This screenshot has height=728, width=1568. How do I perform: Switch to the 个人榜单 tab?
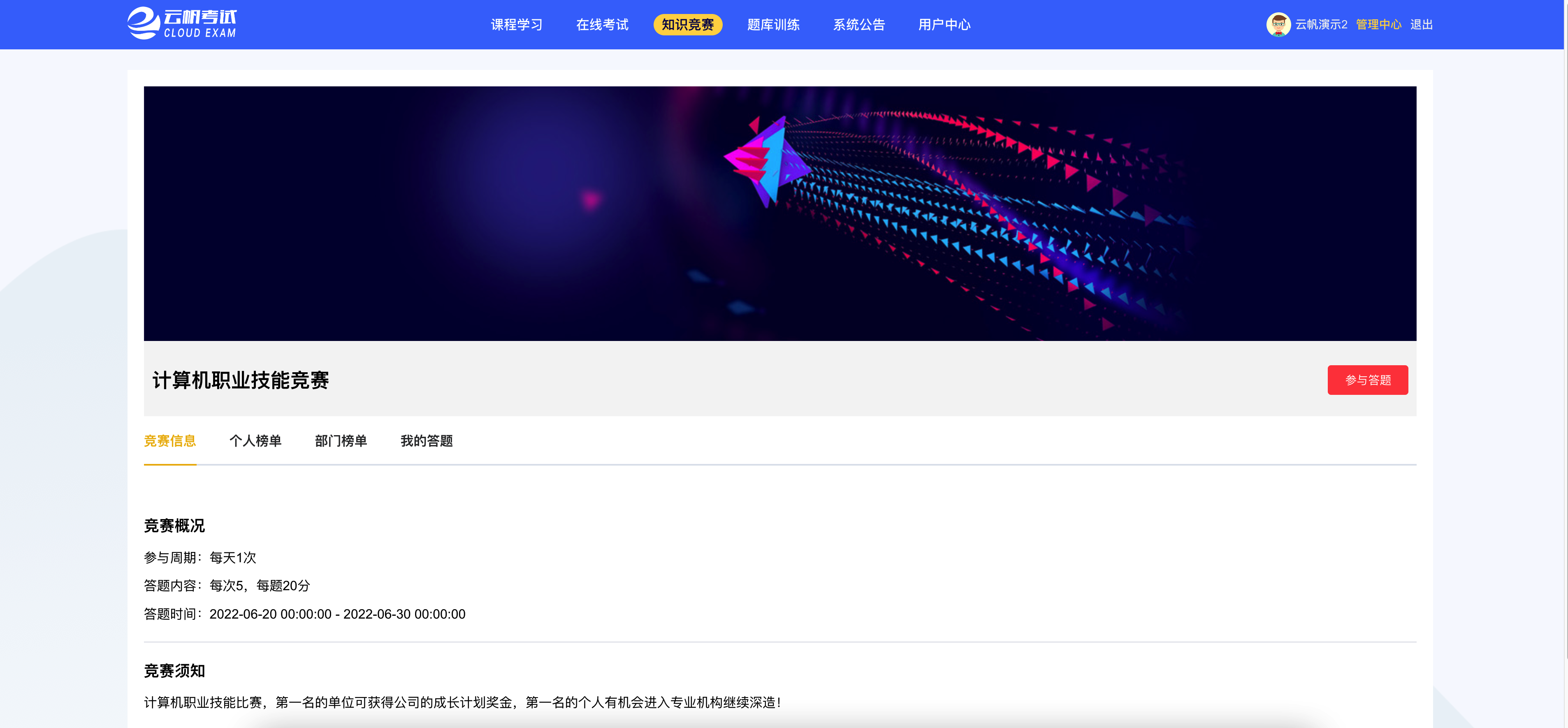click(x=256, y=441)
